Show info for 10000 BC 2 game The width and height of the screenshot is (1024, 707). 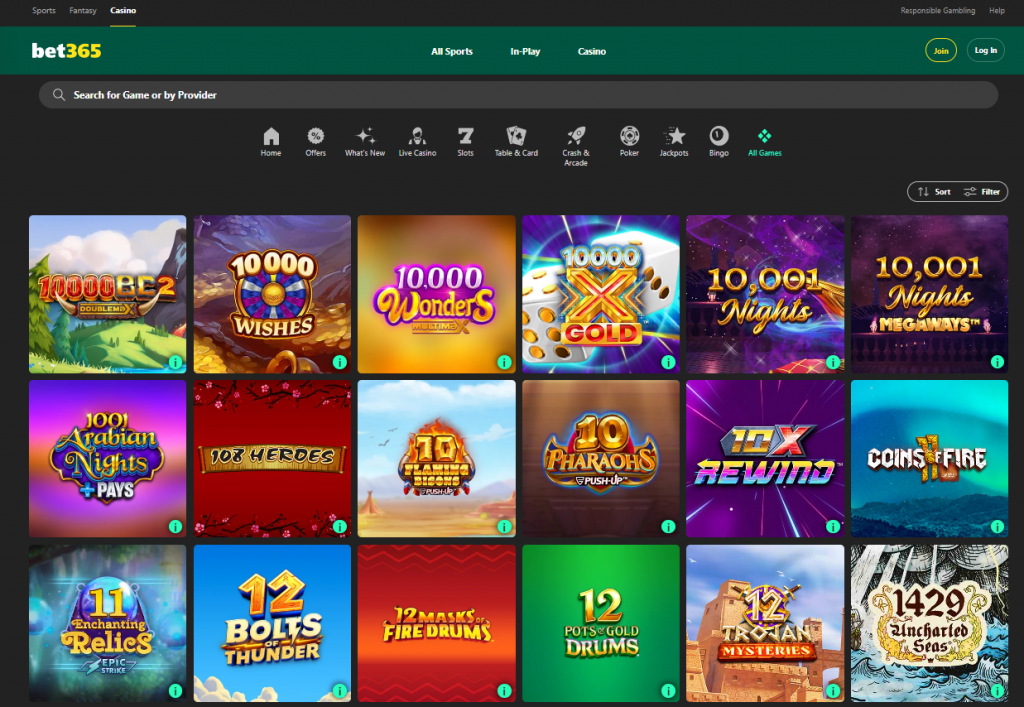175,362
